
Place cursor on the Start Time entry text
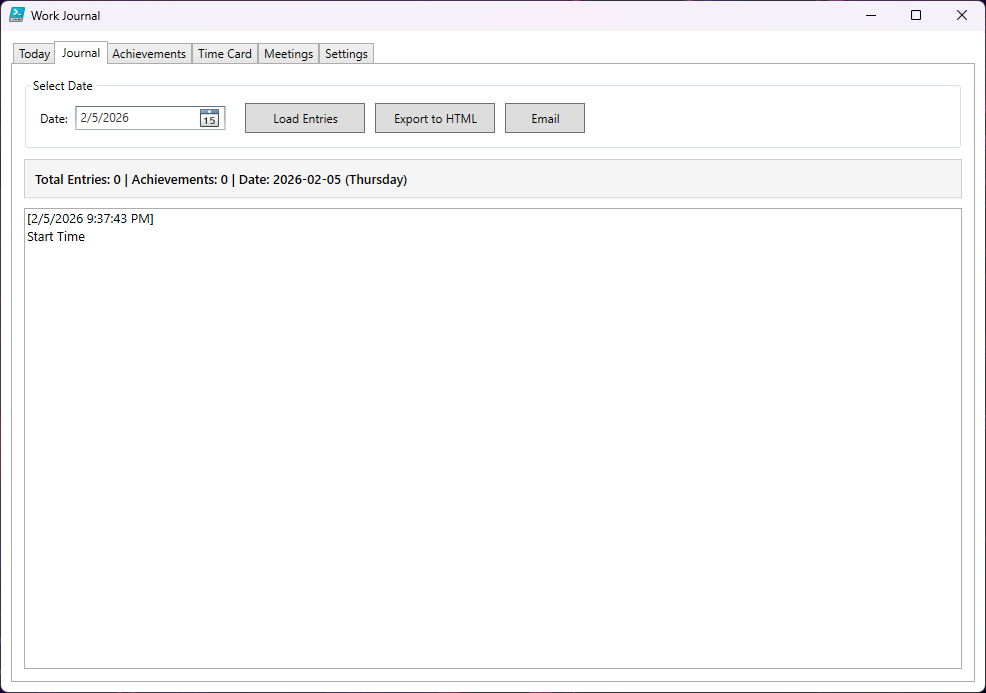(x=56, y=237)
